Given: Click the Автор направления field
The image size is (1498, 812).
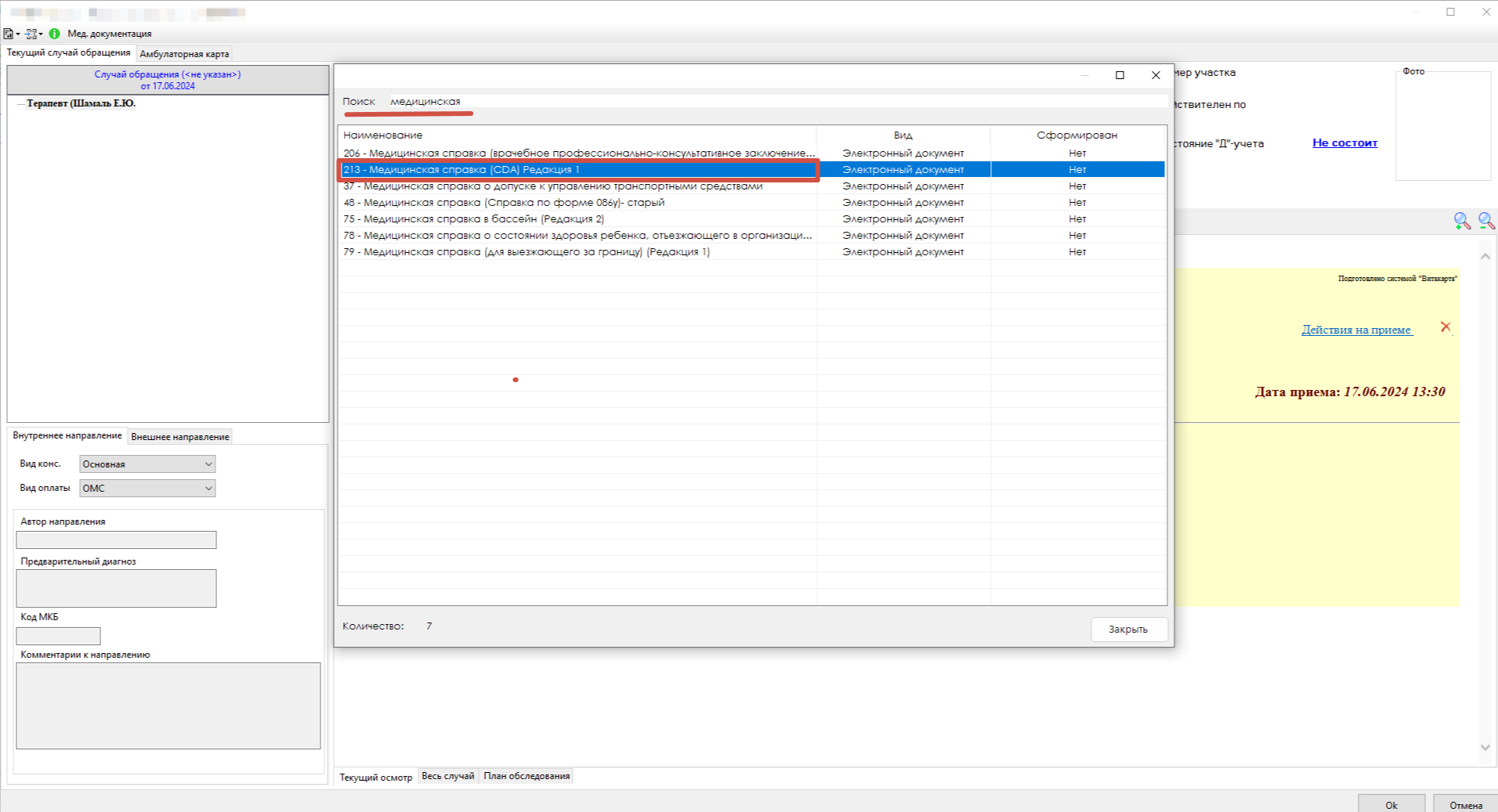Looking at the screenshot, I should click(116, 540).
